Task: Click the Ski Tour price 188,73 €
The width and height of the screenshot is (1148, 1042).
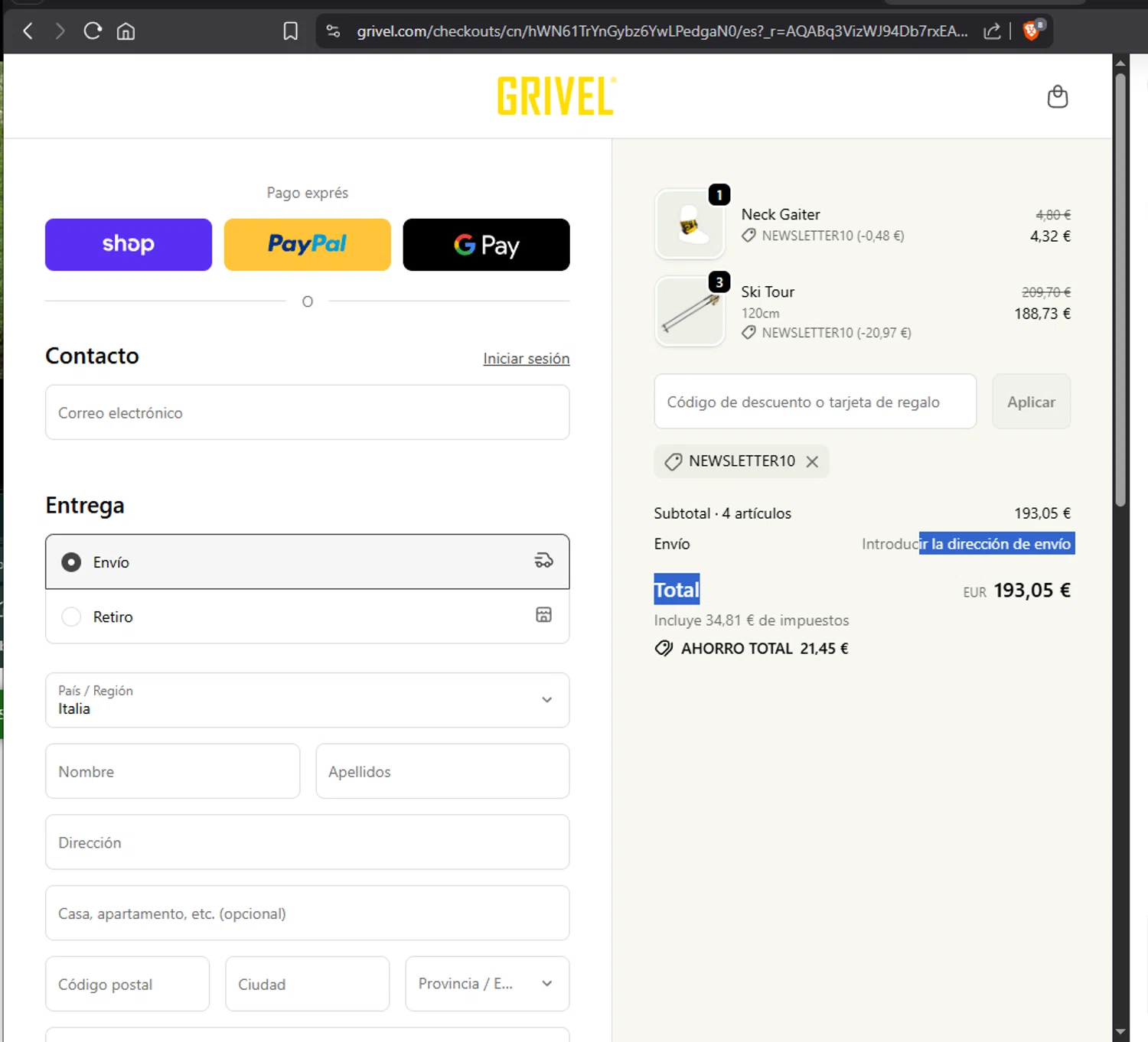Action: (x=1042, y=314)
